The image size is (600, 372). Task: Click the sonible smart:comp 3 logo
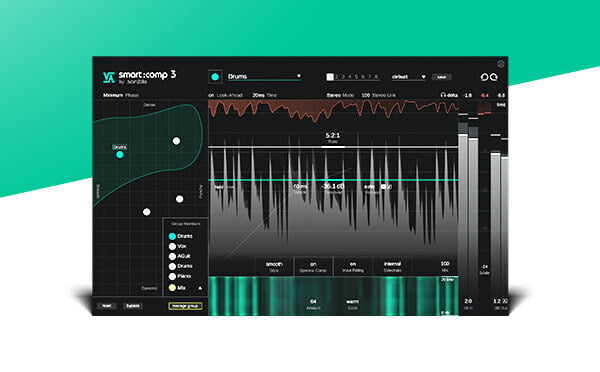pyautogui.click(x=139, y=77)
